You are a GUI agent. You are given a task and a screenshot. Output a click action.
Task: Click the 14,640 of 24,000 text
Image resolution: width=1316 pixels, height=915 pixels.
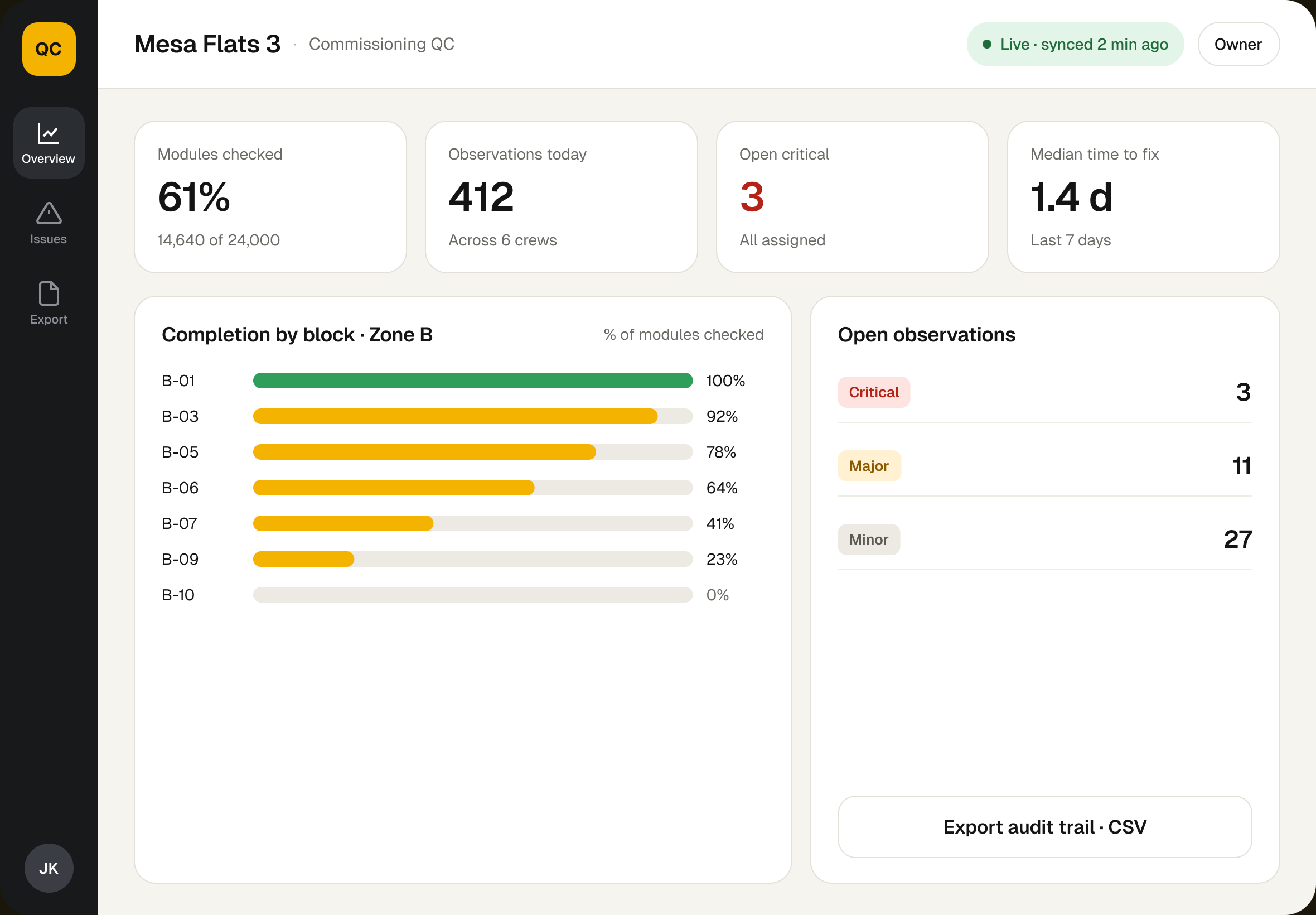[218, 240]
